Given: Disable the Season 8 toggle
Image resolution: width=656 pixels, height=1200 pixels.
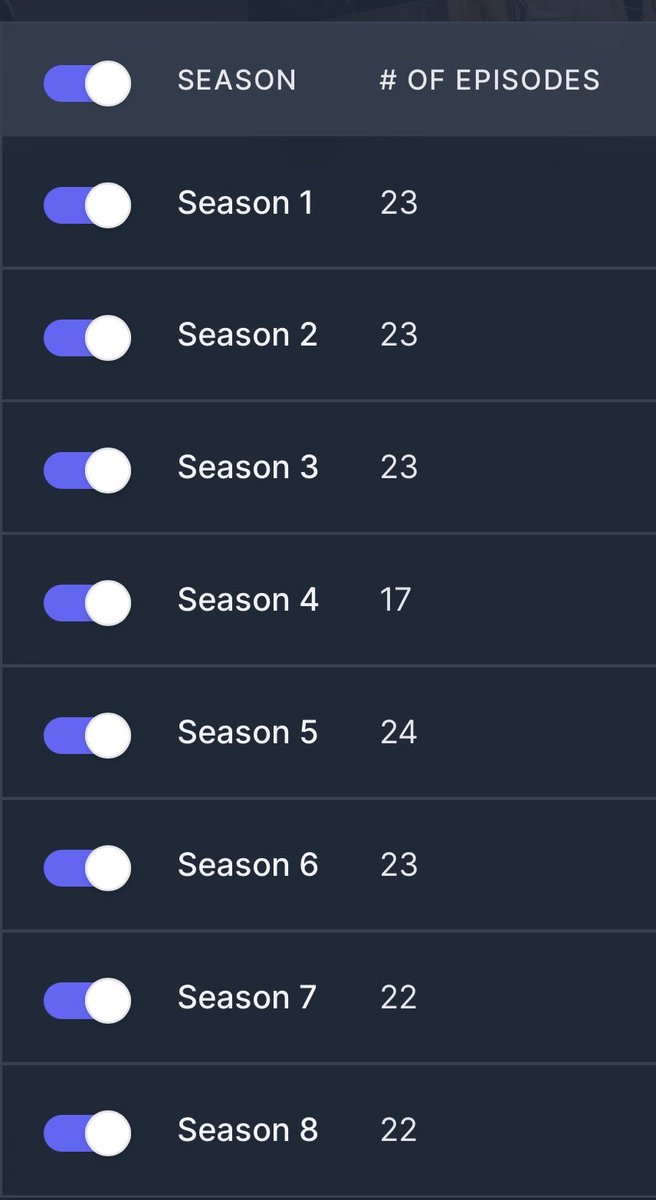Looking at the screenshot, I should pos(87,1132).
